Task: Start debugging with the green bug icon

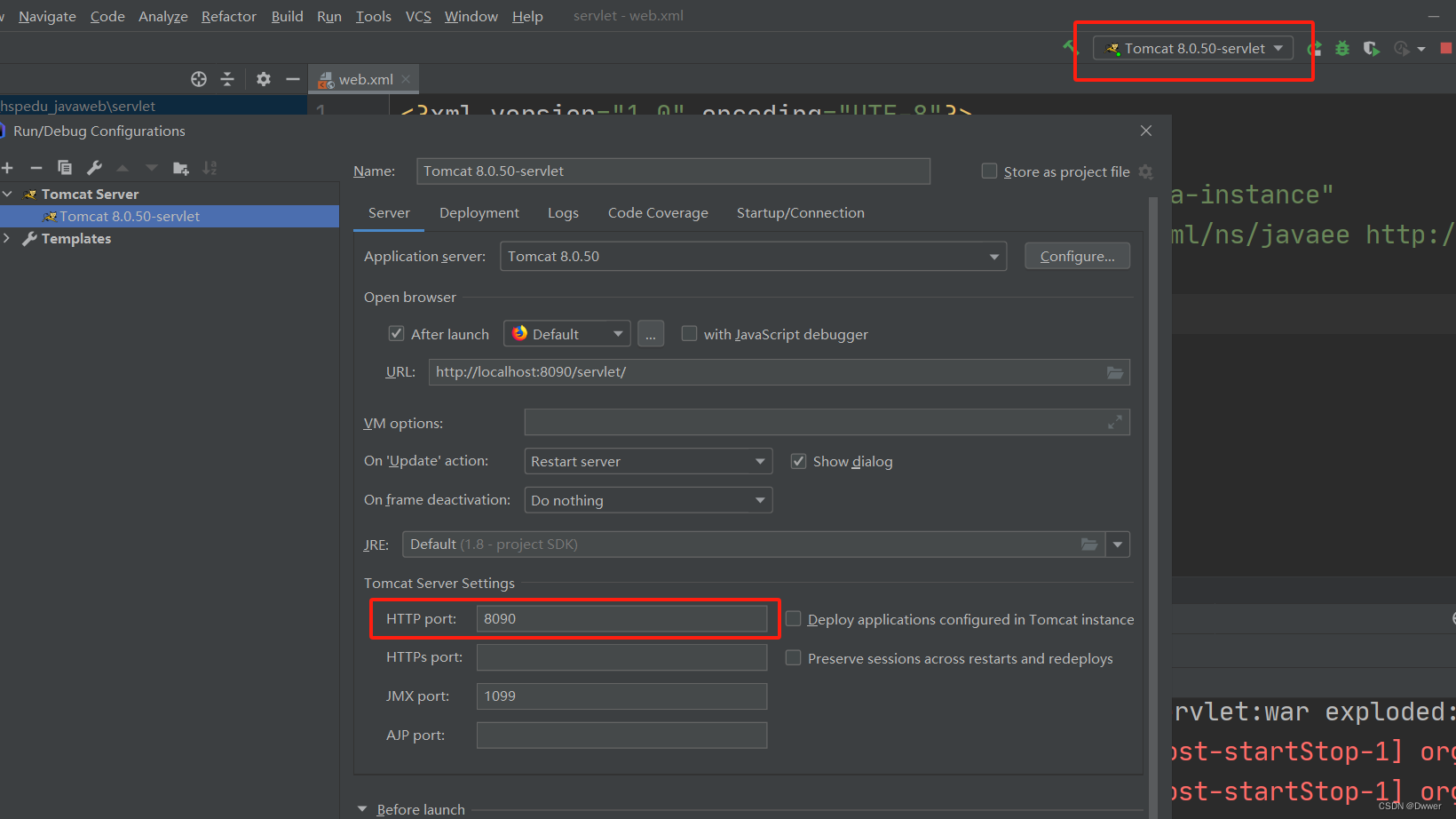Action: [1342, 48]
